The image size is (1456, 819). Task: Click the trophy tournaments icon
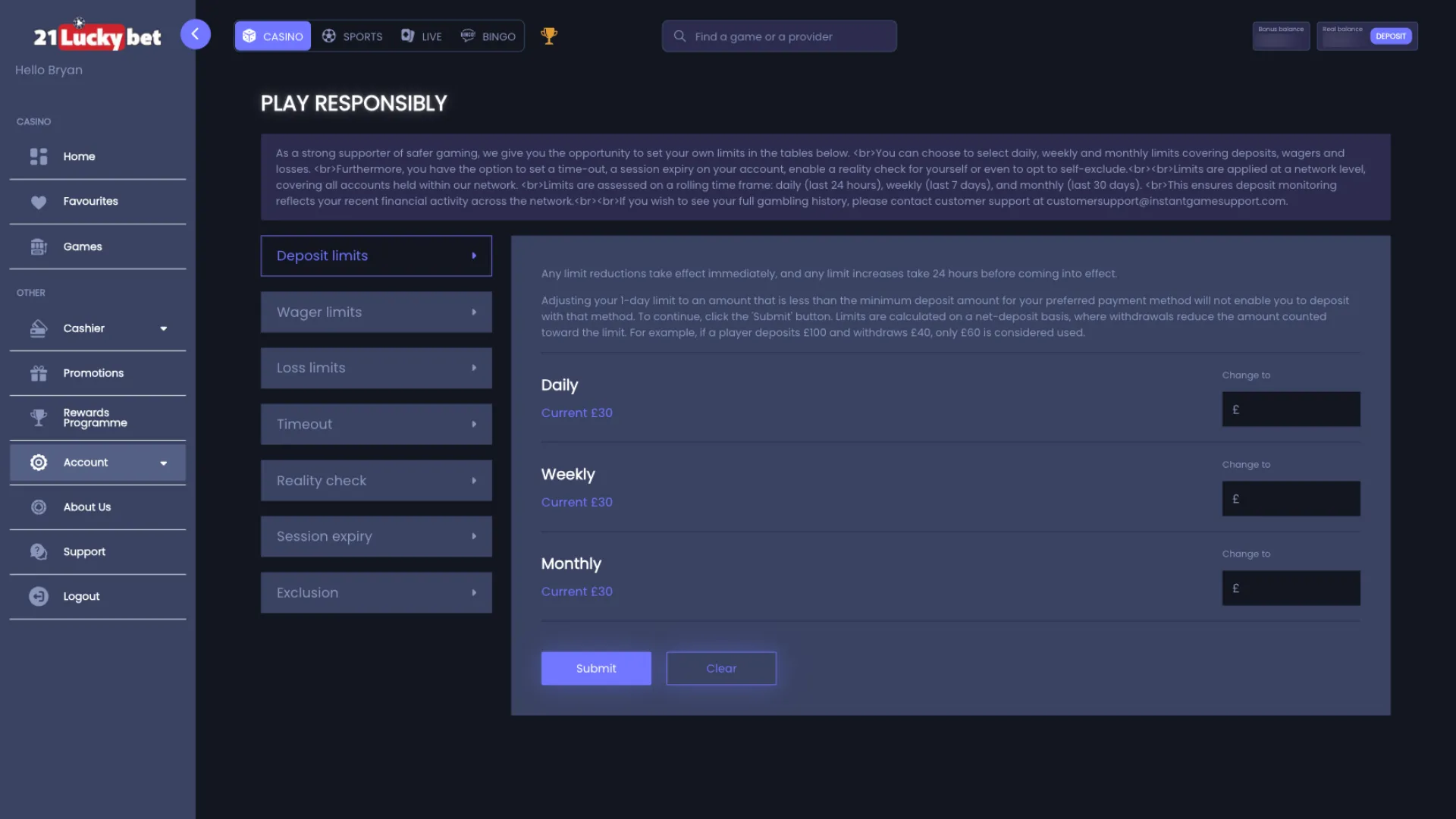548,35
